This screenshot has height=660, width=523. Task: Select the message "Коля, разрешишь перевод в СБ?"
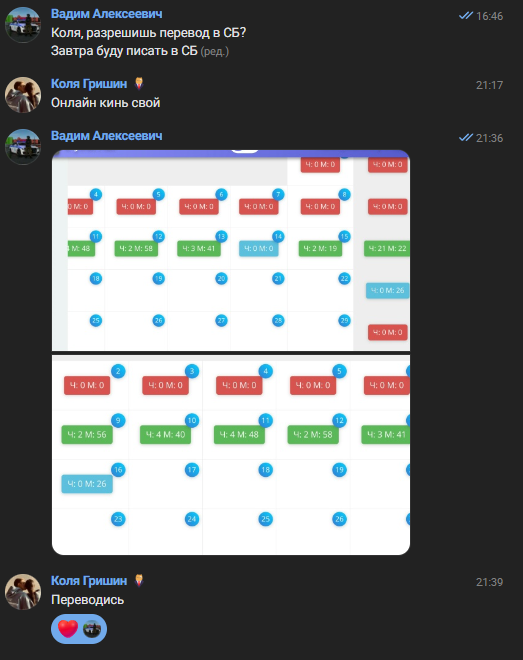tap(149, 33)
